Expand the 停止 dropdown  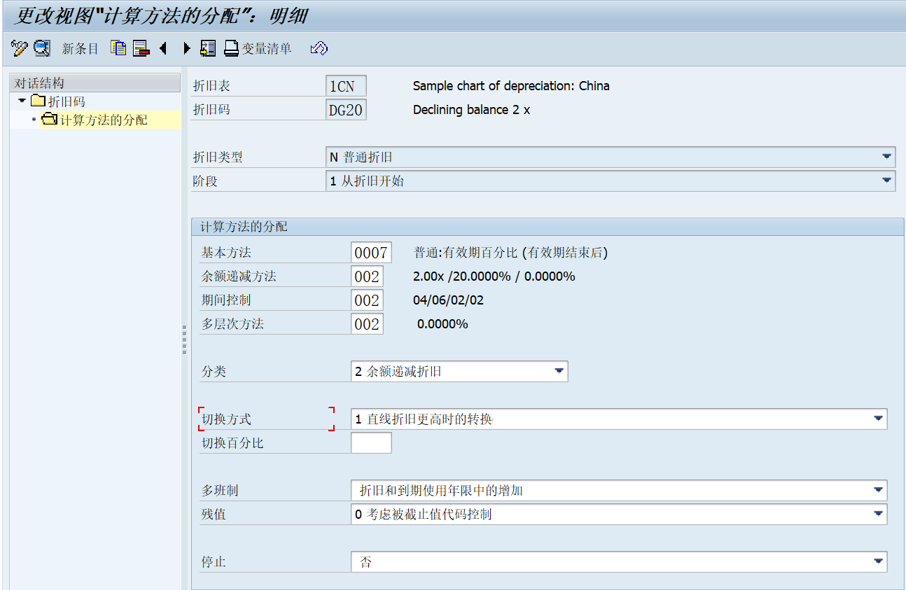pos(879,562)
